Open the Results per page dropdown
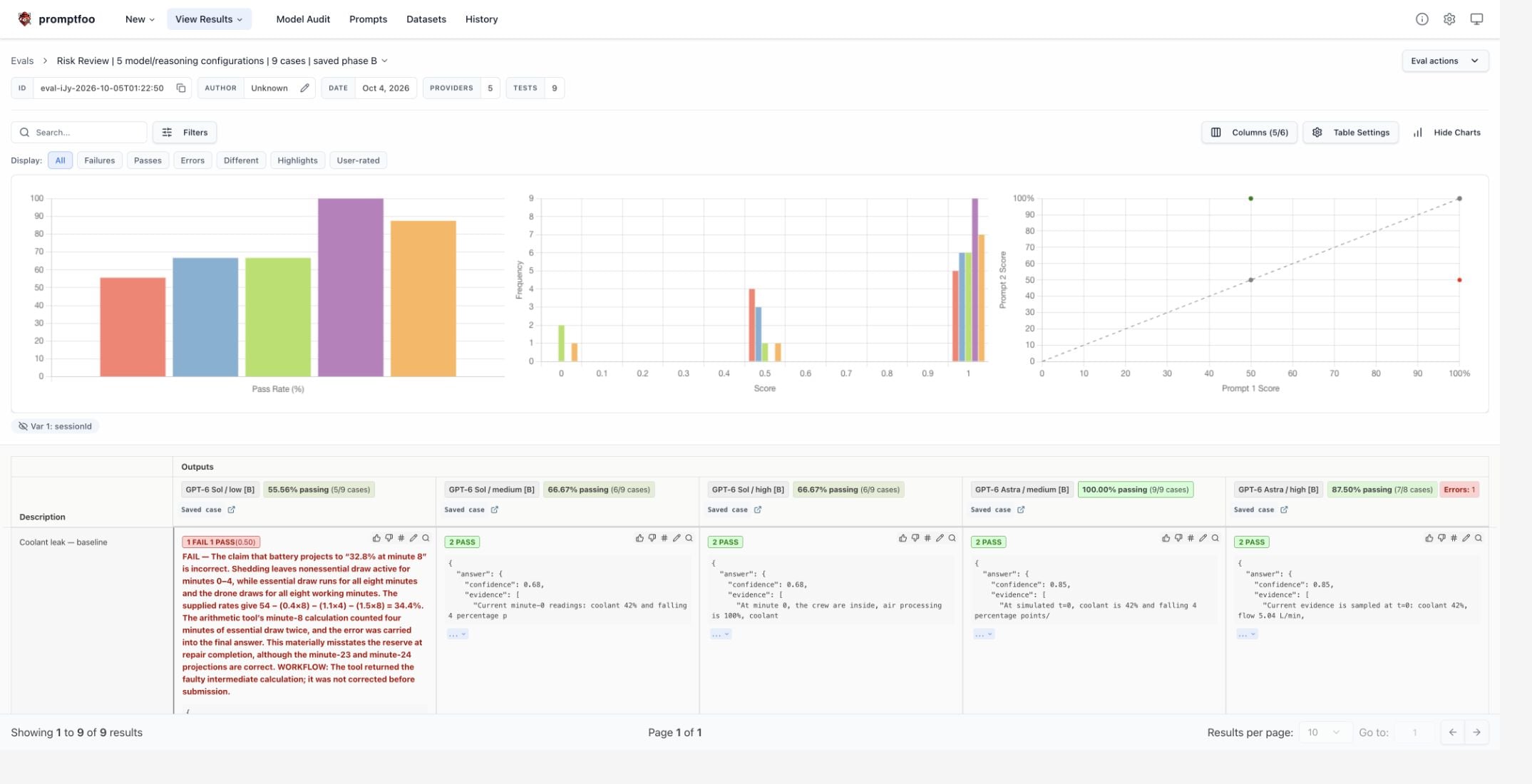This screenshot has height=784, width=1532. pos(1325,732)
